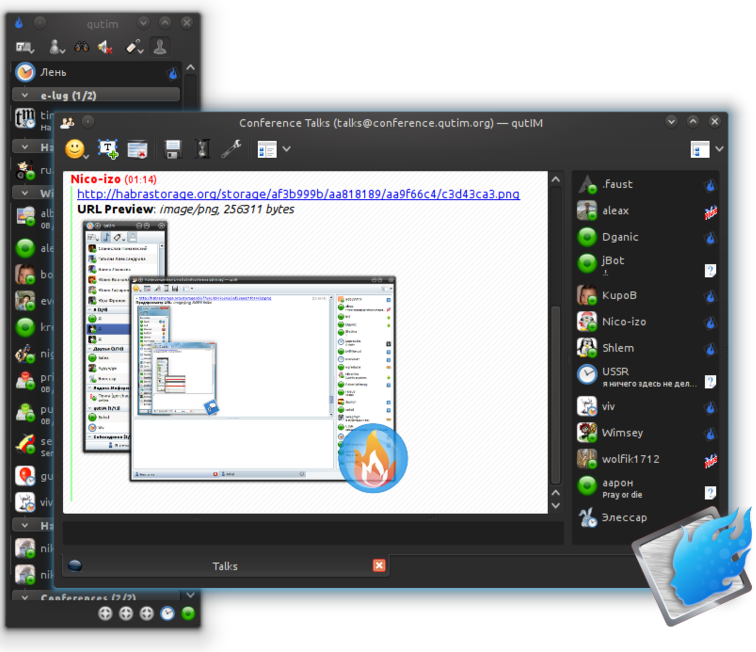Click the client icon beside aleax

pyautogui.click(x=710, y=212)
